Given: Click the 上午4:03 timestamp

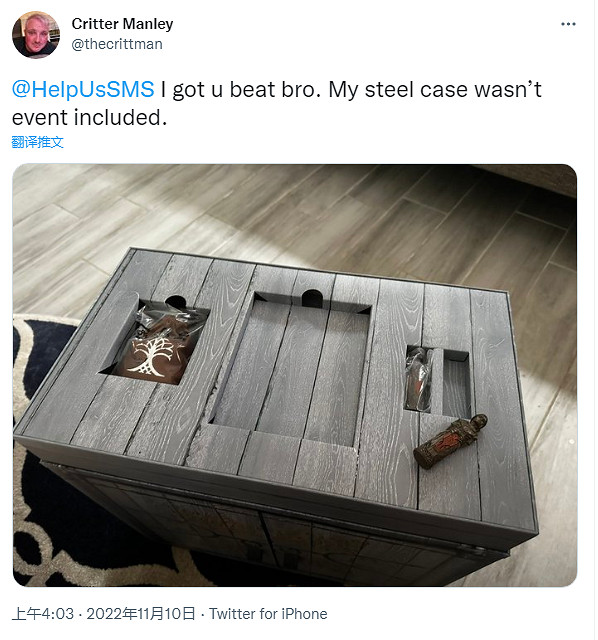Looking at the screenshot, I should tap(43, 613).
